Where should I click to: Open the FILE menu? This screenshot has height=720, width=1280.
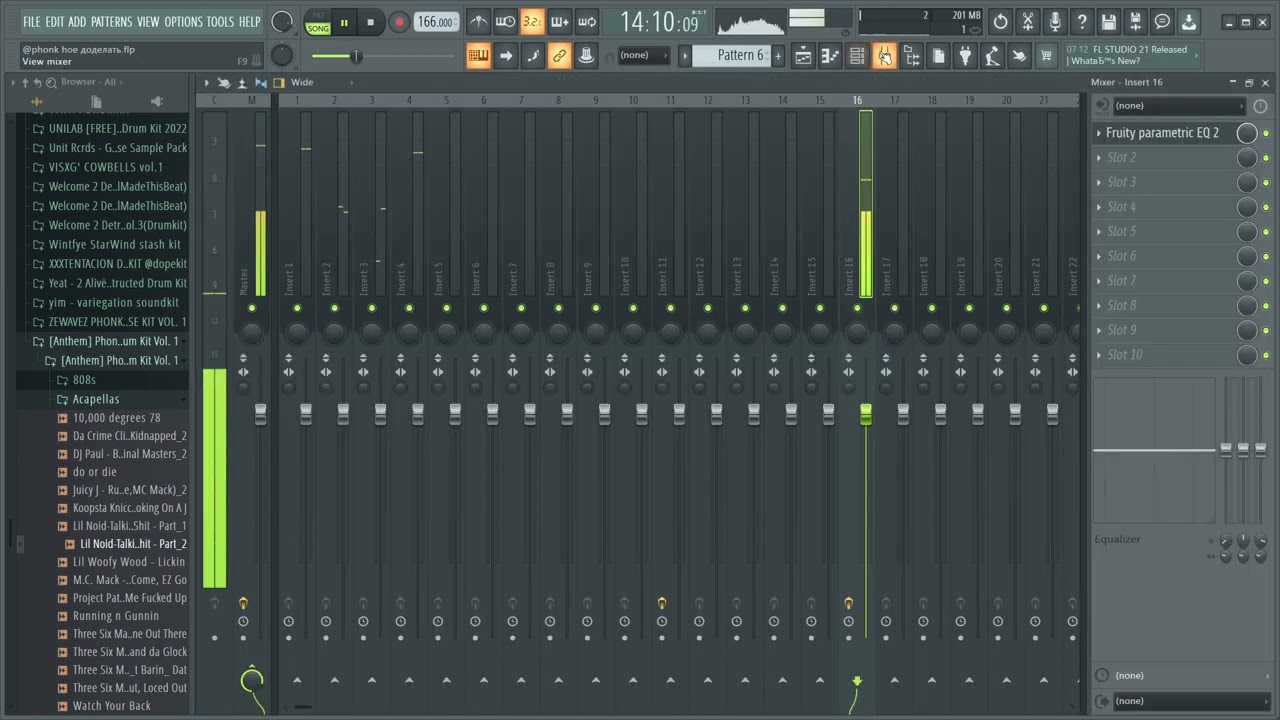[32, 21]
